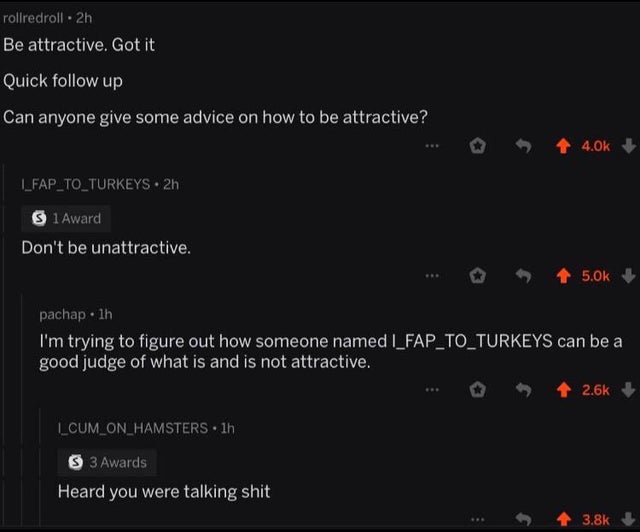This screenshot has height=532, width=640.
Task: Open three-dot menu on pachap's comment
Action: pos(431,390)
